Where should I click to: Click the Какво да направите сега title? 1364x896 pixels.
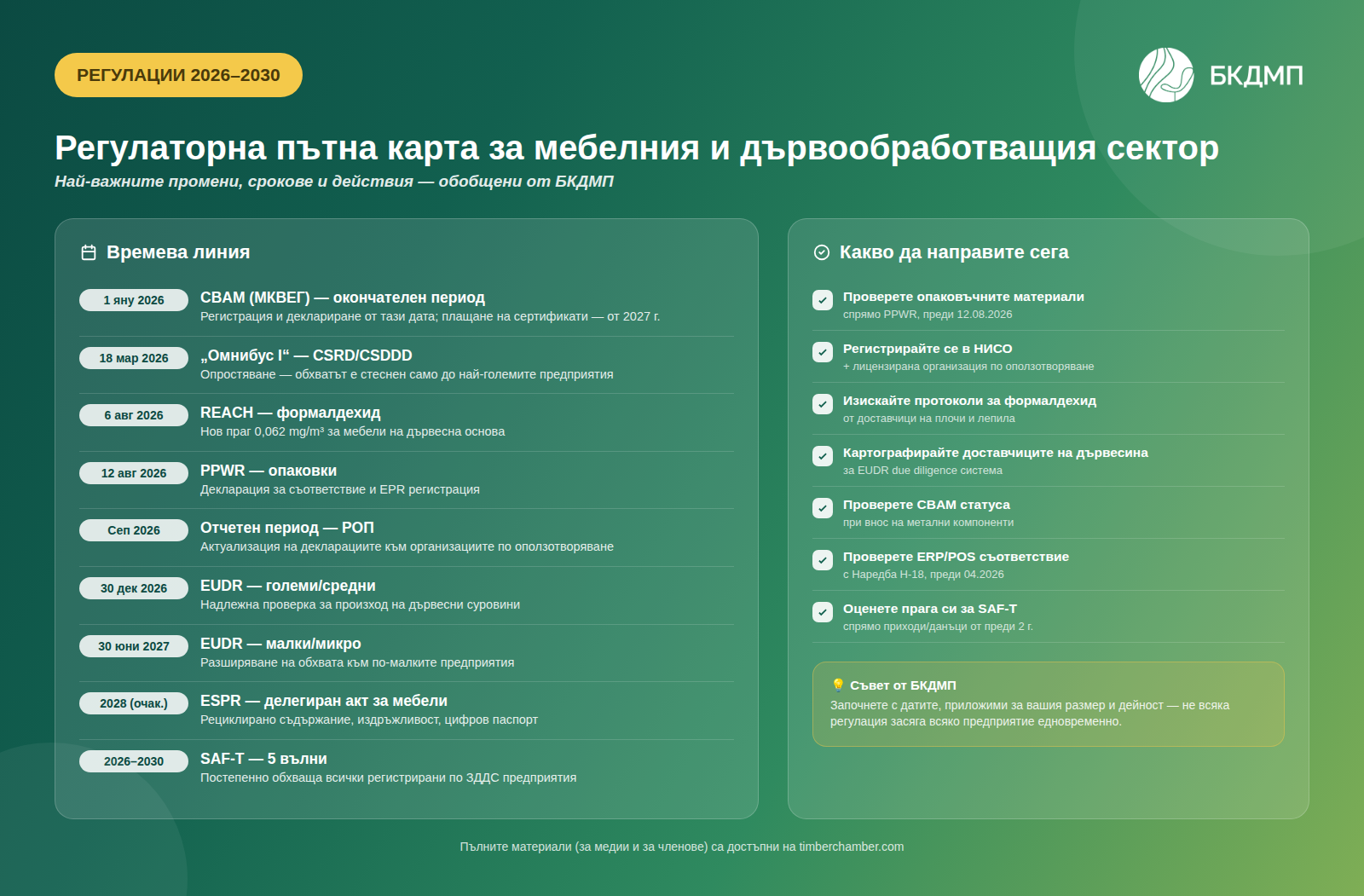tap(954, 252)
